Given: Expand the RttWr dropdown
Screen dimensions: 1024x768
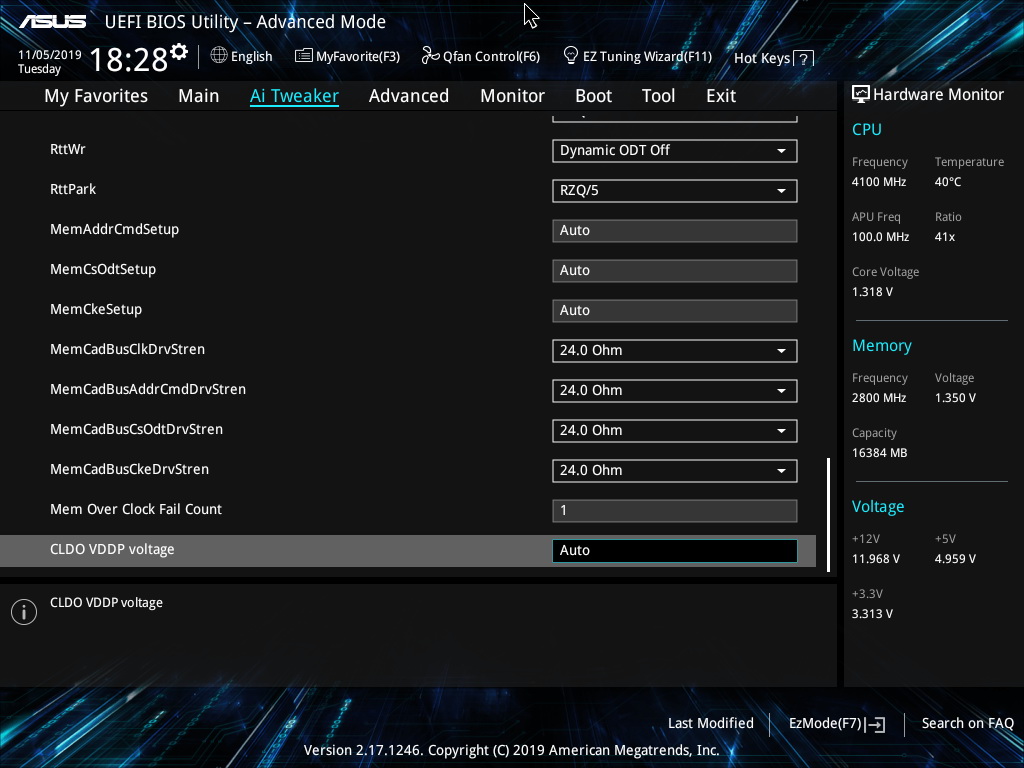Looking at the screenshot, I should click(x=675, y=150).
